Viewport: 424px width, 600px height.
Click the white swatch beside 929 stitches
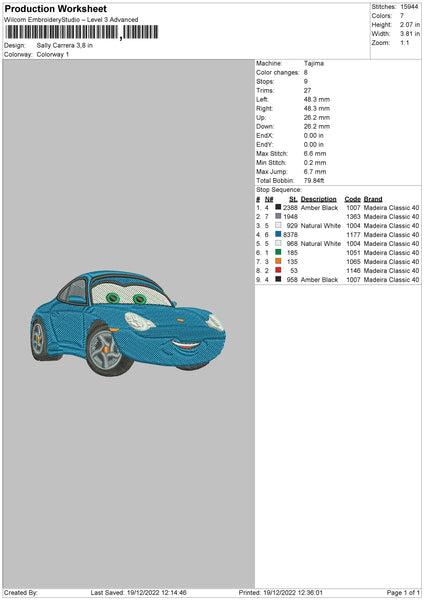[278, 225]
